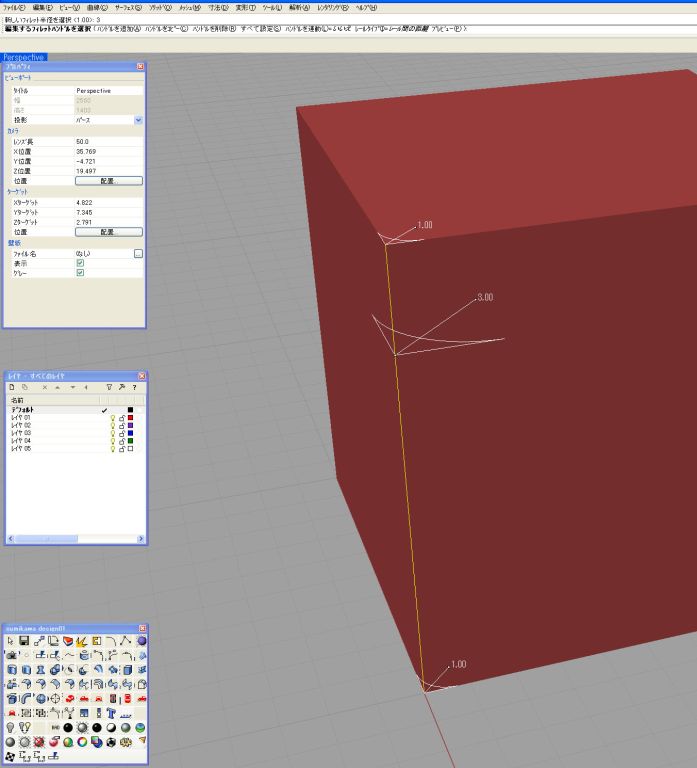Toggle the 表示 (show) wallpaper checkbox
Image resolution: width=697 pixels, height=768 pixels.
[x=81, y=263]
